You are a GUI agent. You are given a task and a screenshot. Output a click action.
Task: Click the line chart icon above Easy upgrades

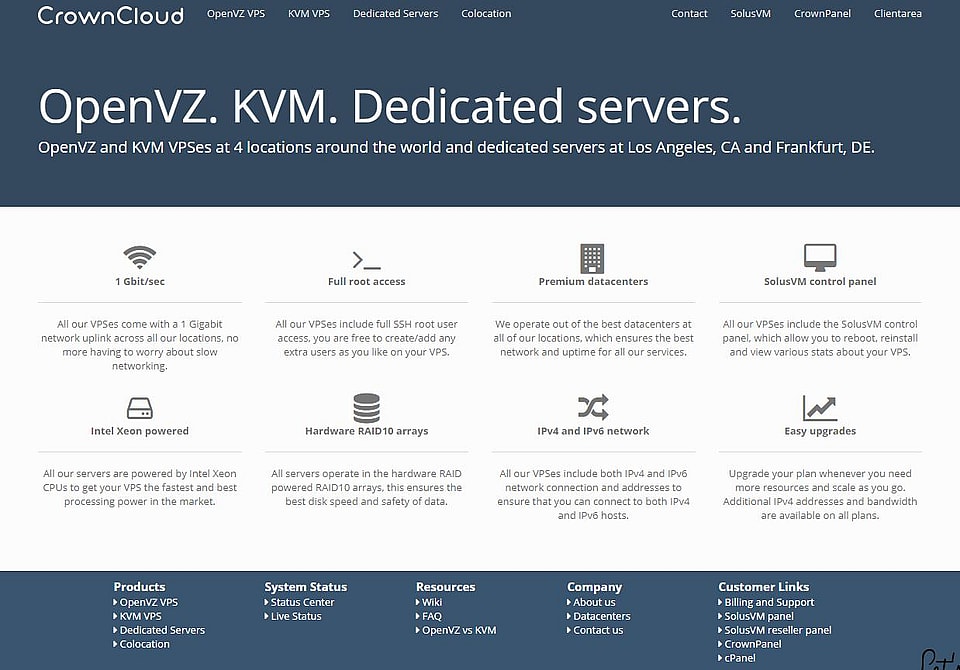pos(820,408)
